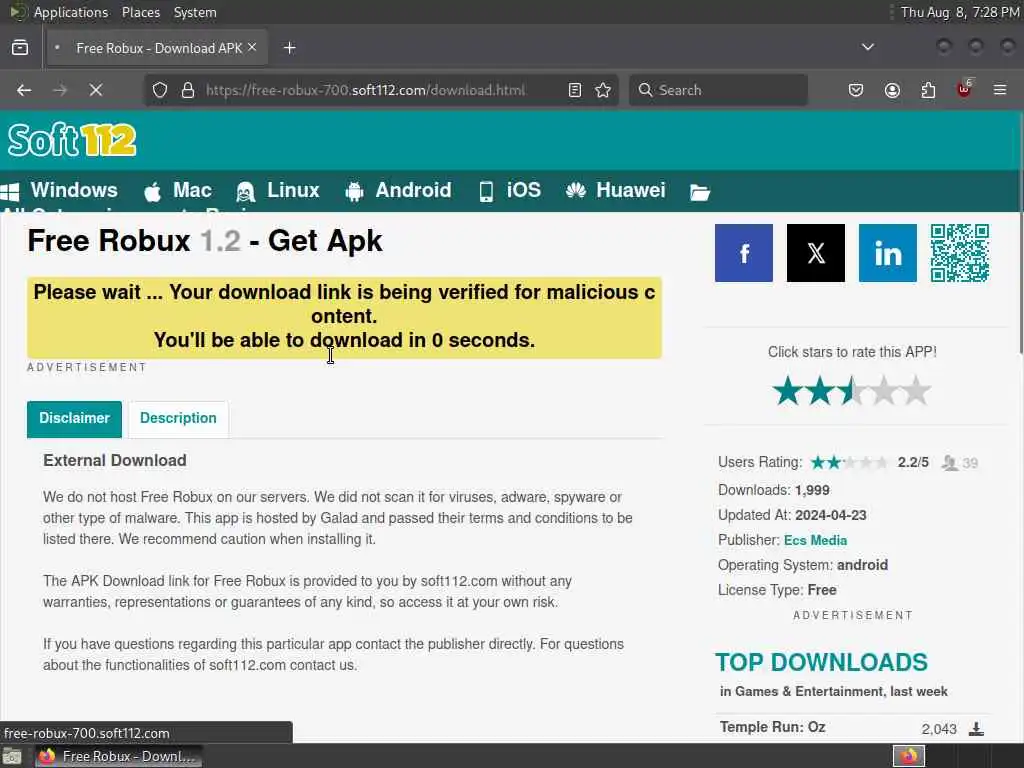Open the Firefox tracking protection shield

point(160,90)
